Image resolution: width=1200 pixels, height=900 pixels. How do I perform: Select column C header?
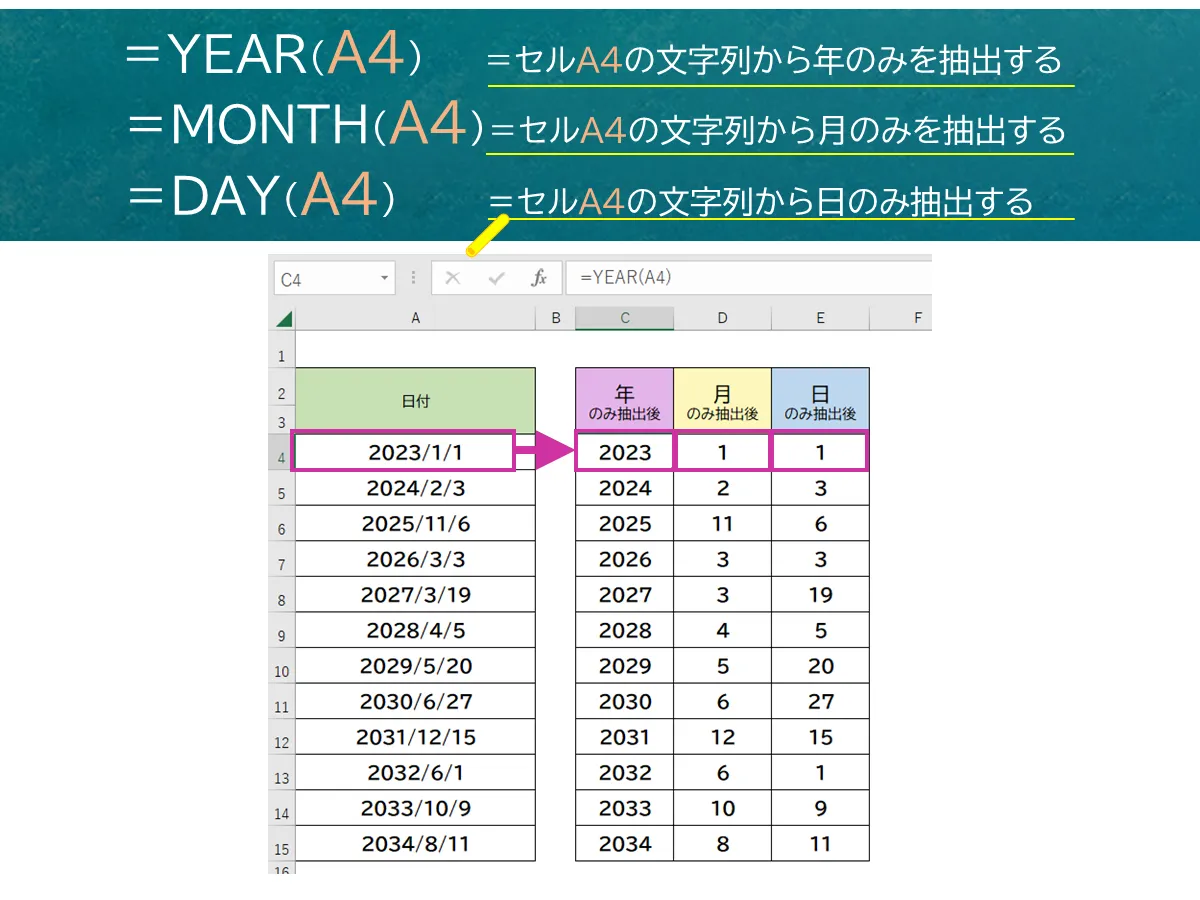click(624, 317)
